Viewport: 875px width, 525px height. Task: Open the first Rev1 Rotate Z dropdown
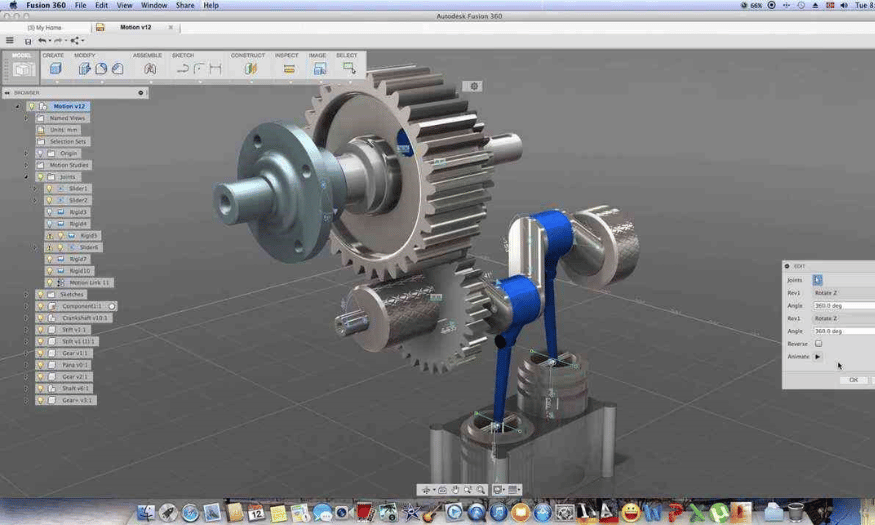[844, 293]
